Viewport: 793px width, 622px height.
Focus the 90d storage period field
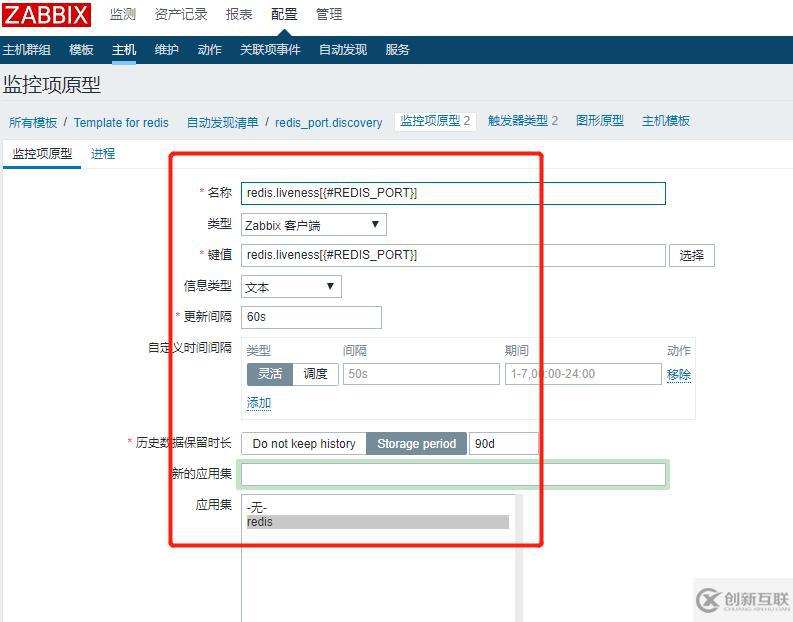(x=504, y=443)
